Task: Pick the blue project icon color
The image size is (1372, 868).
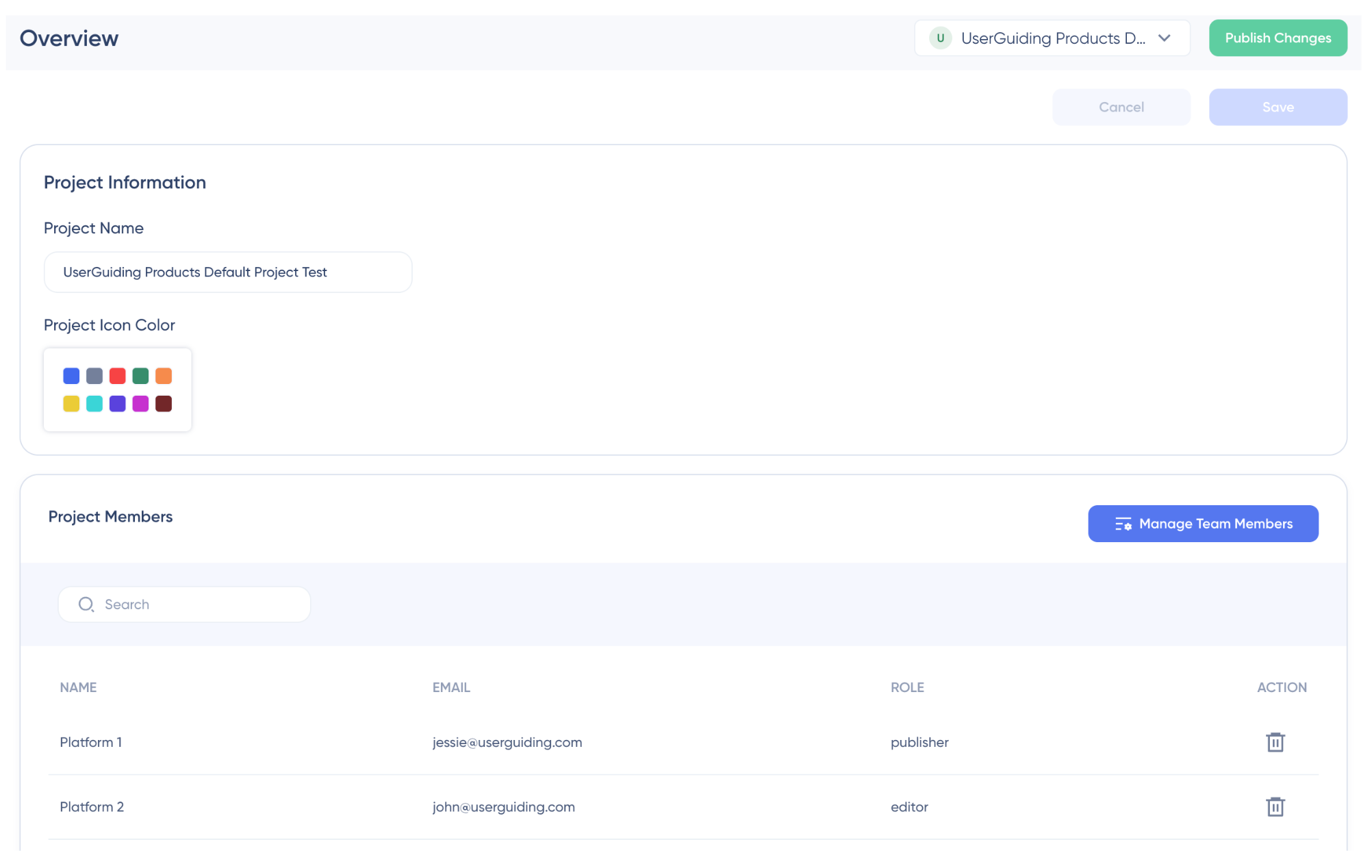Action: click(71, 376)
